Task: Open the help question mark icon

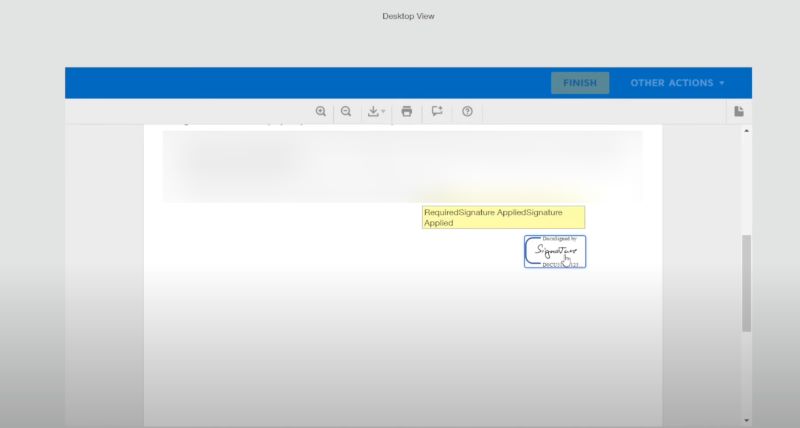Action: [467, 112]
